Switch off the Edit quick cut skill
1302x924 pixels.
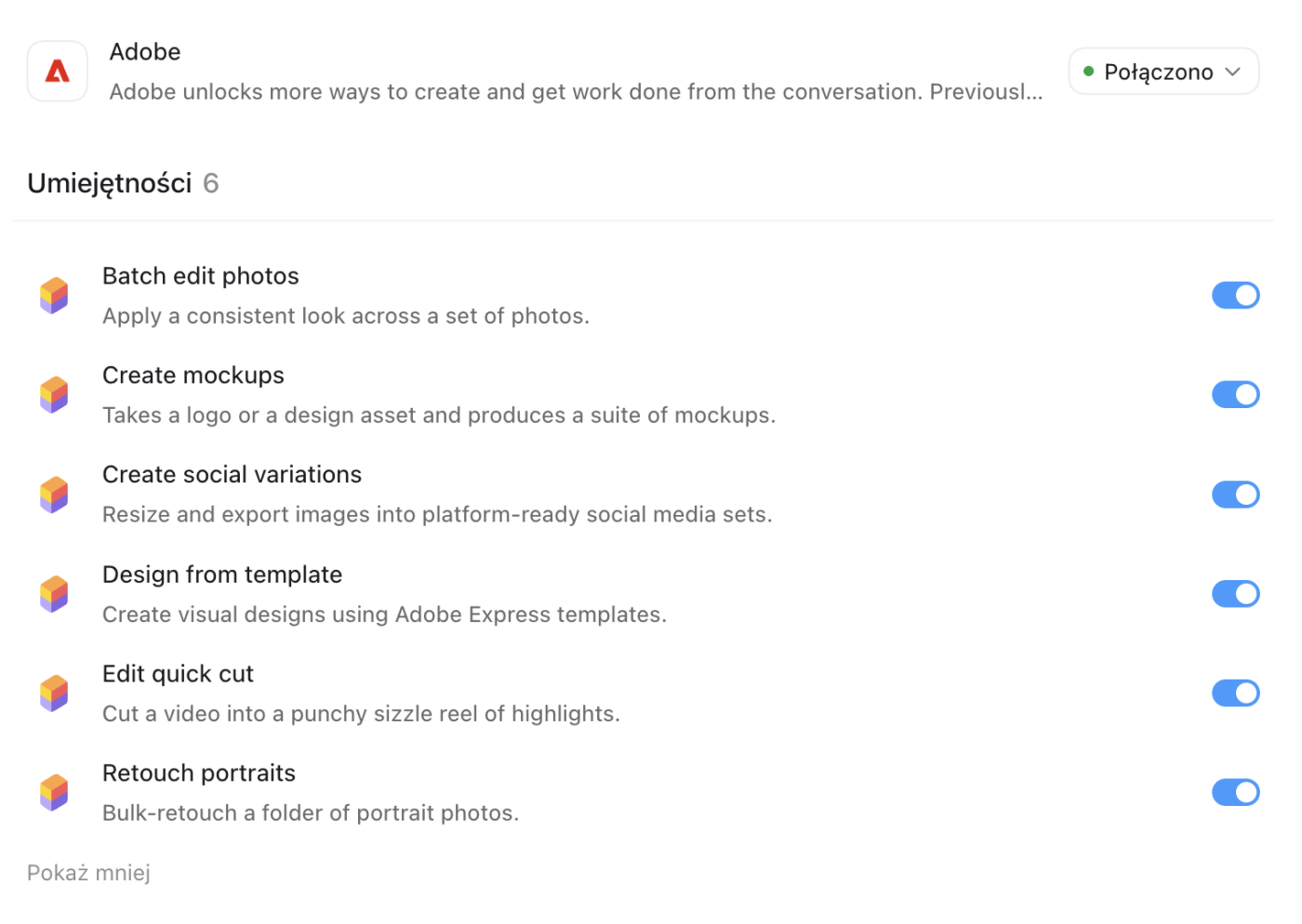coord(1235,693)
